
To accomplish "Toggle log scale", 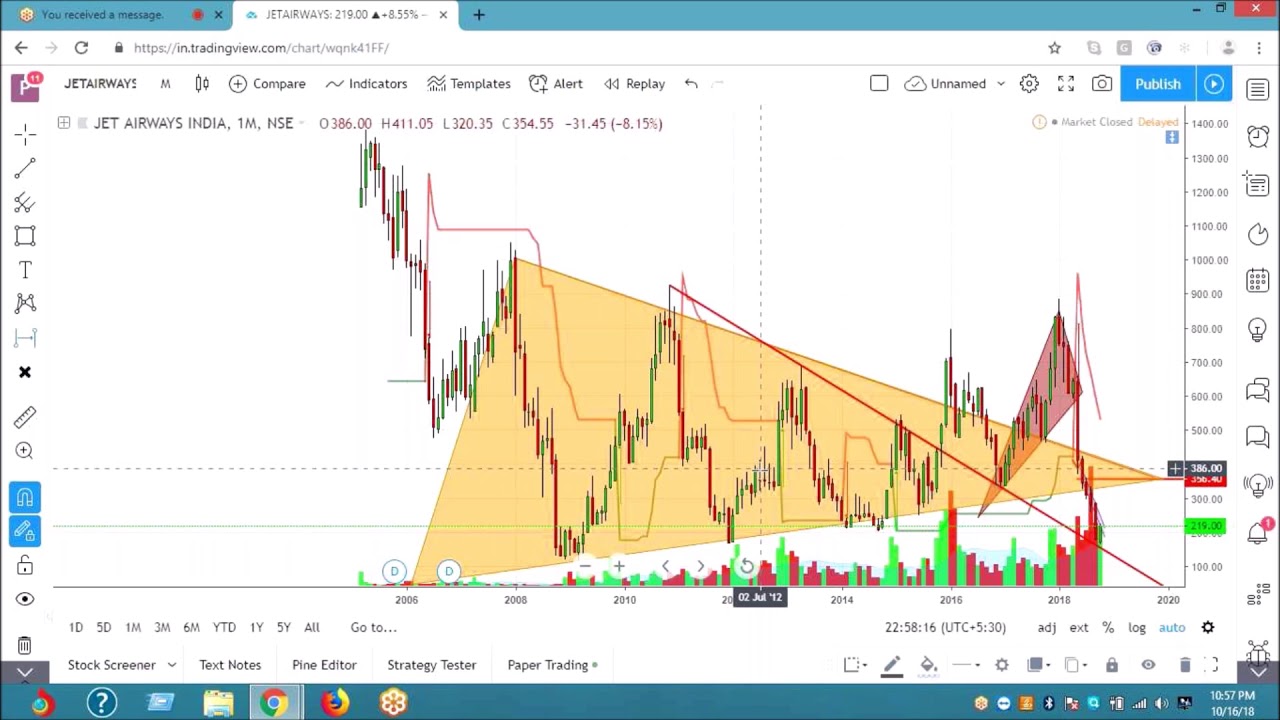I will pyautogui.click(x=1137, y=628).
